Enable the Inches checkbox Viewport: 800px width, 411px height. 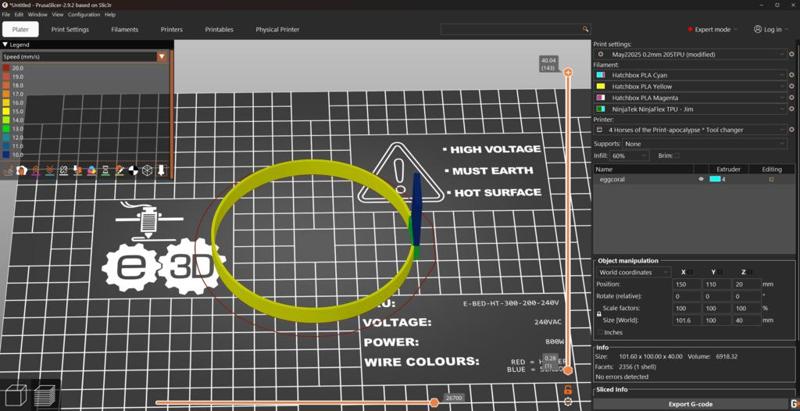pos(600,332)
